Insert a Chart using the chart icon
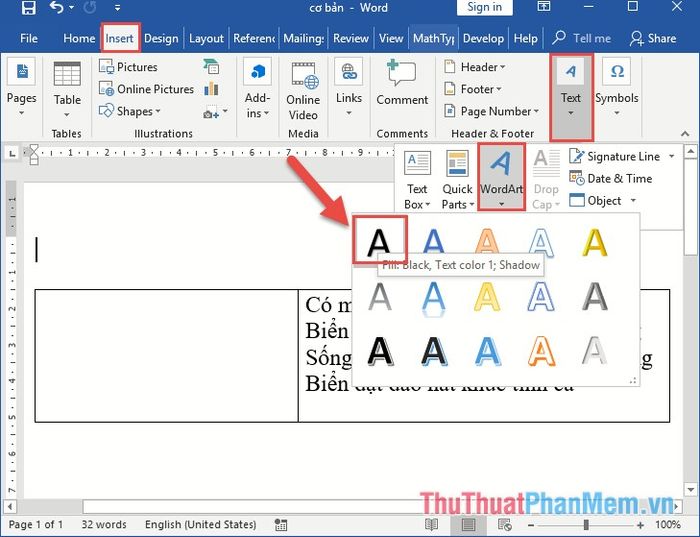Image resolution: width=700 pixels, height=537 pixels. coord(211,89)
